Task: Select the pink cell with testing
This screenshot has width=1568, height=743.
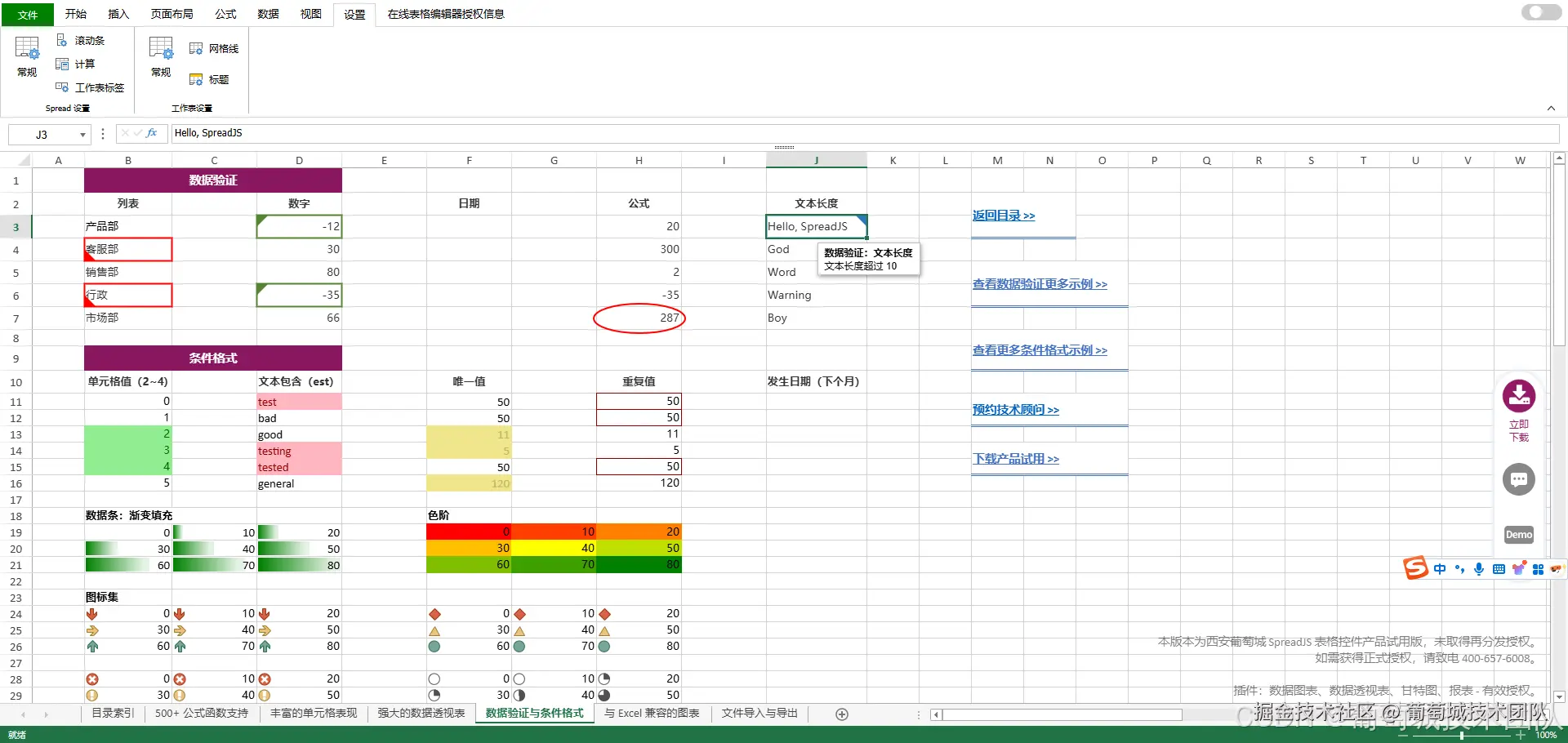Action: click(x=299, y=451)
